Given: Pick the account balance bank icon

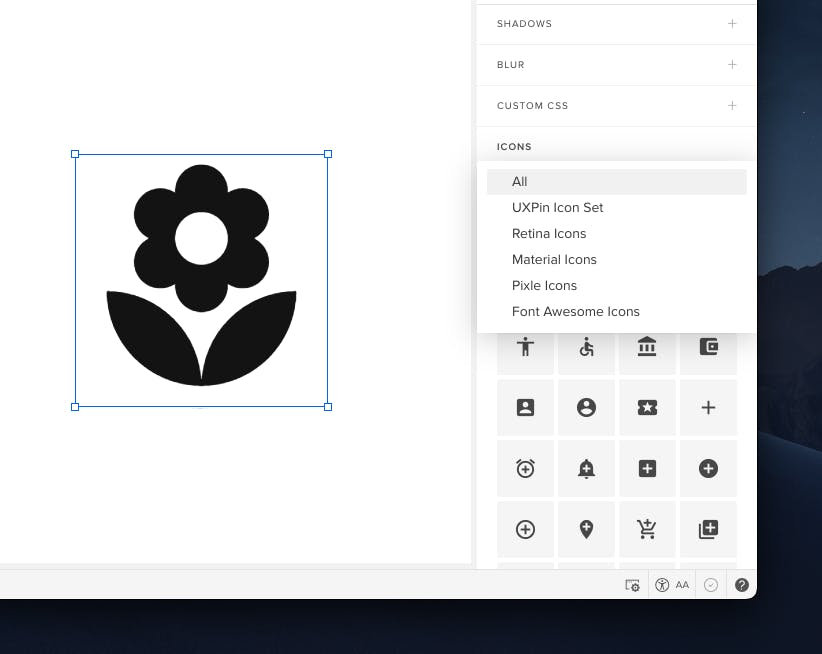Looking at the screenshot, I should point(647,347).
